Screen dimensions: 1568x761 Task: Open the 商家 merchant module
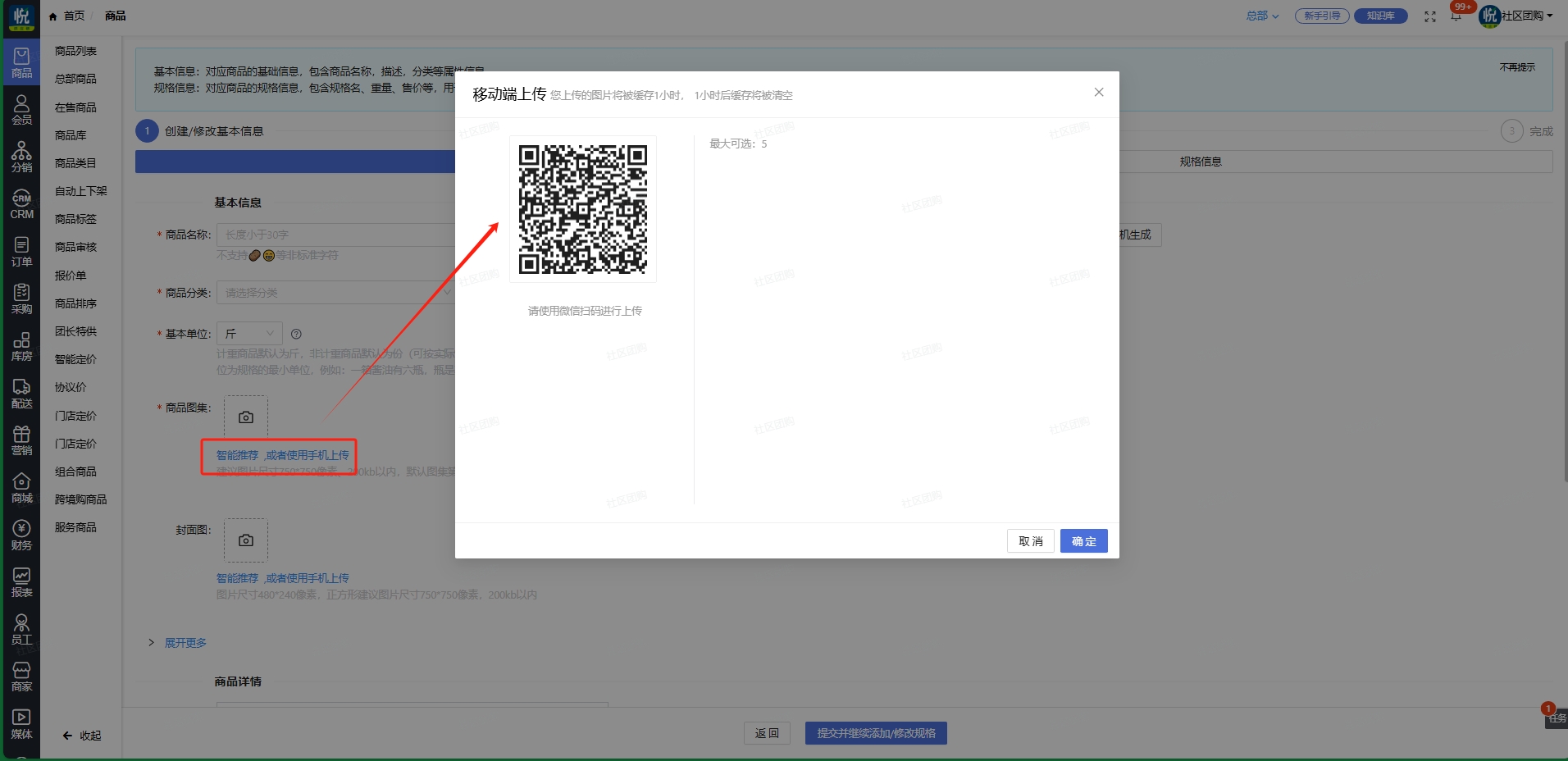21,677
